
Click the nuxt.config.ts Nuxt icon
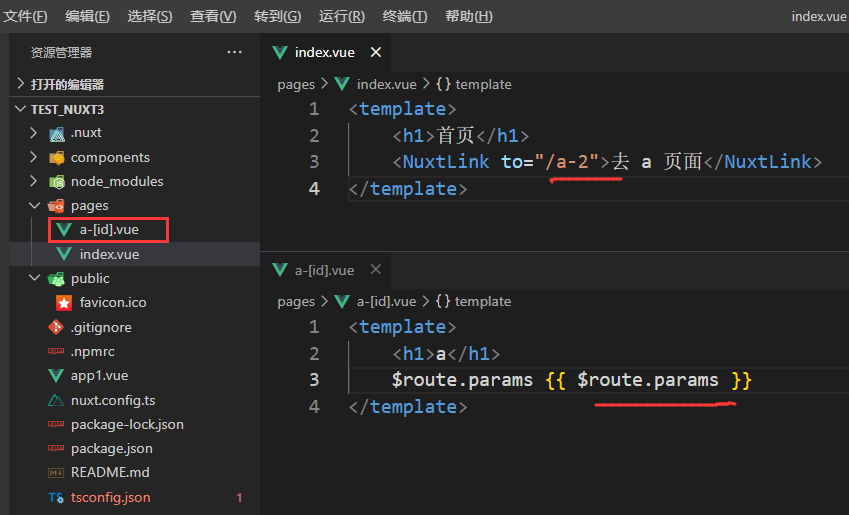pos(56,400)
